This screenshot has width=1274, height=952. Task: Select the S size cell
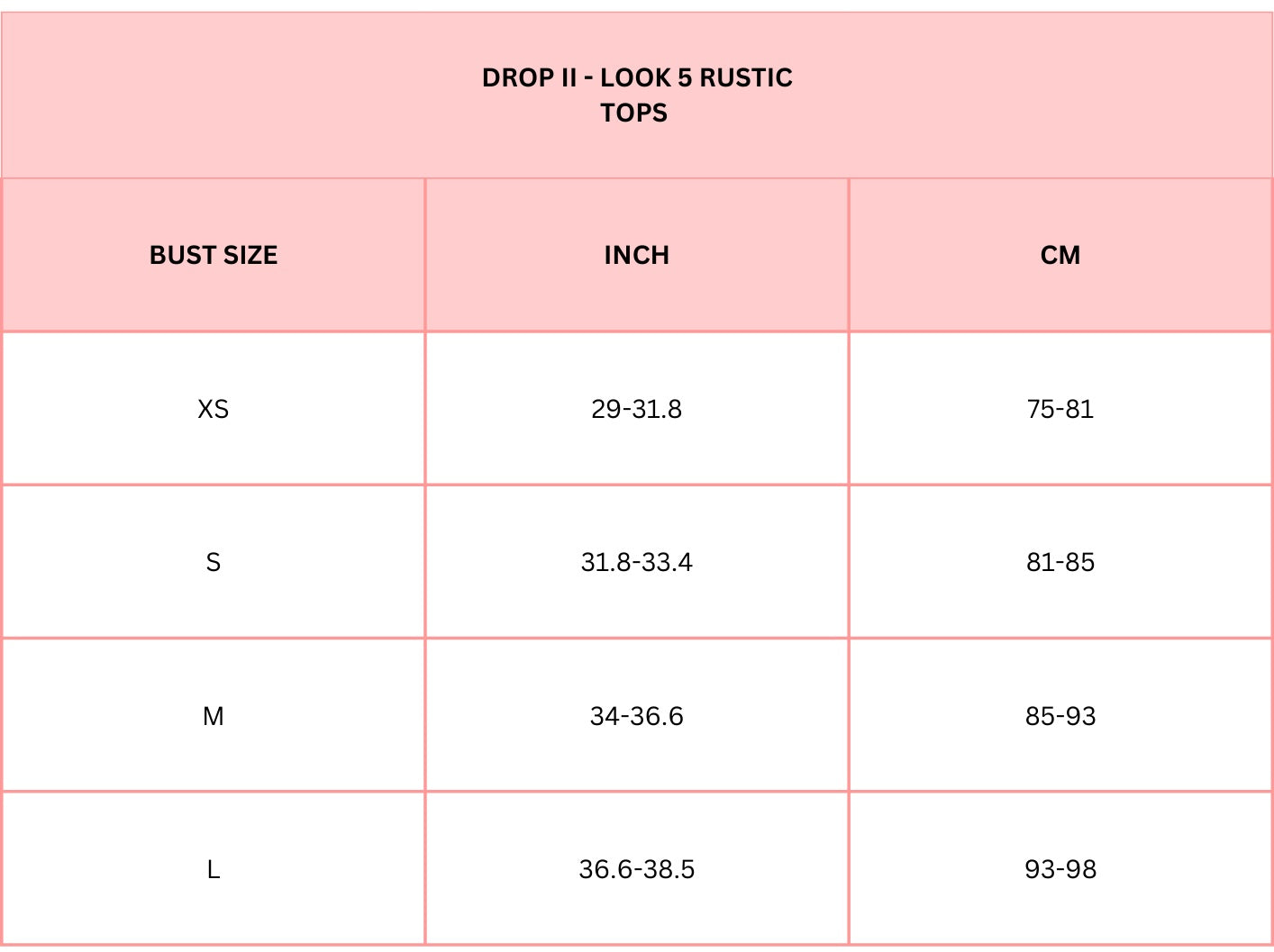tap(214, 563)
